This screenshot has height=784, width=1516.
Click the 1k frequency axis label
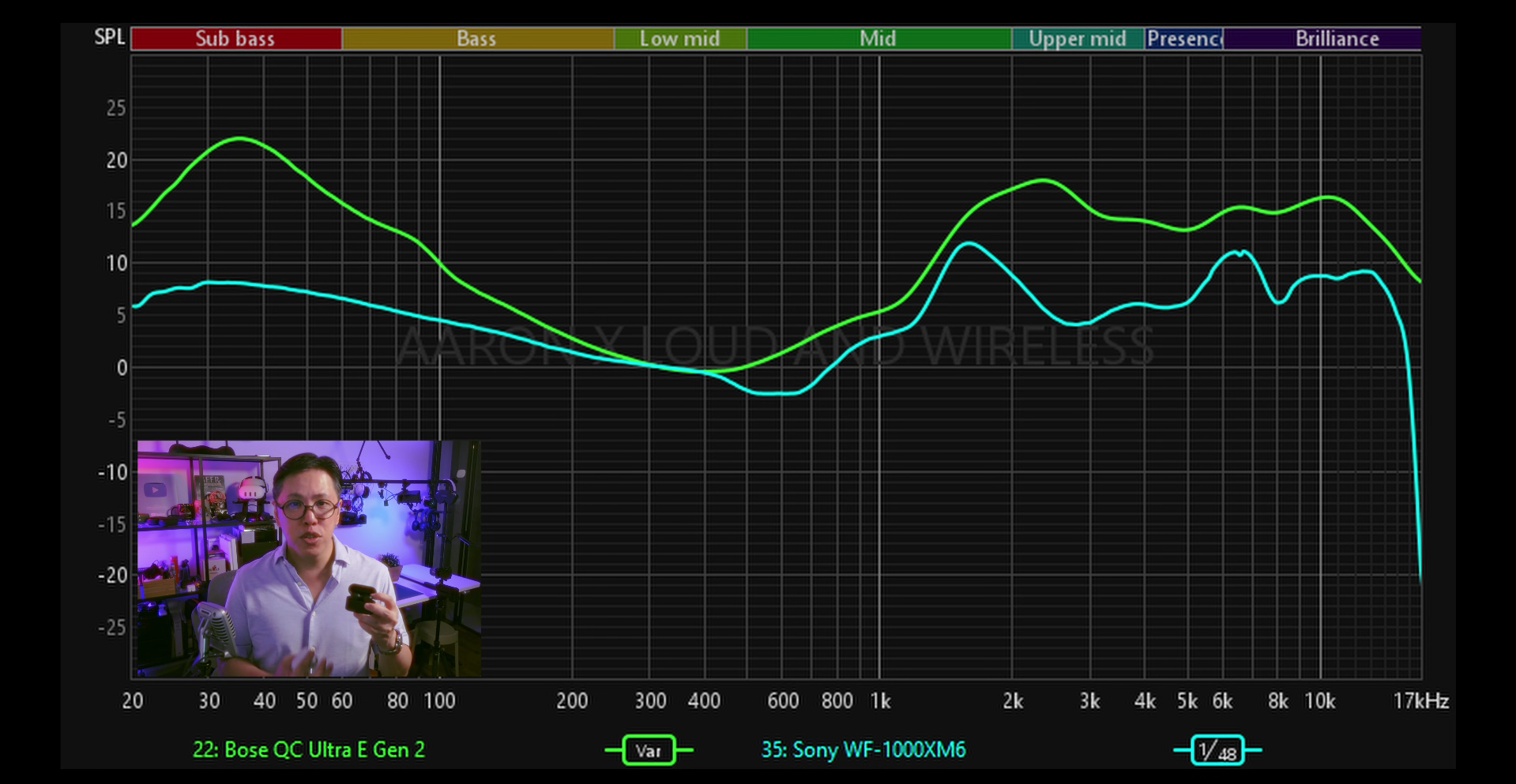coord(880,701)
